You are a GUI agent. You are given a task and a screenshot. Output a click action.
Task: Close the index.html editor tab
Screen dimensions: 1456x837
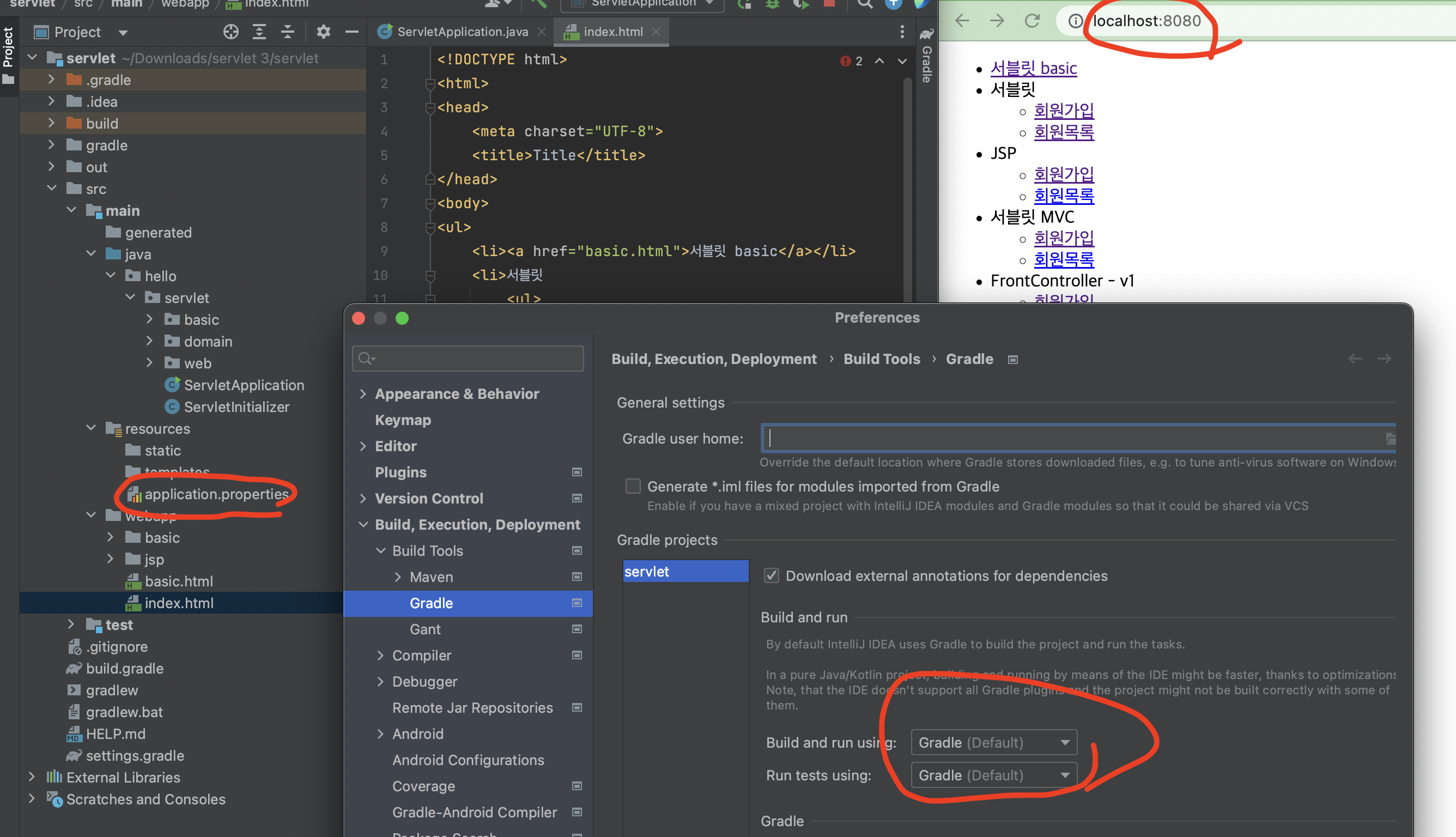pyautogui.click(x=656, y=32)
